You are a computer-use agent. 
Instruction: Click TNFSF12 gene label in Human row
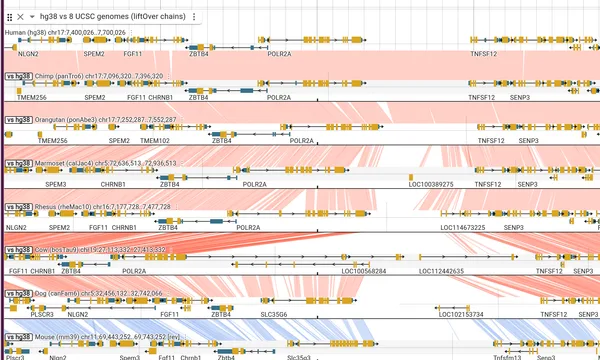pyautogui.click(x=484, y=54)
